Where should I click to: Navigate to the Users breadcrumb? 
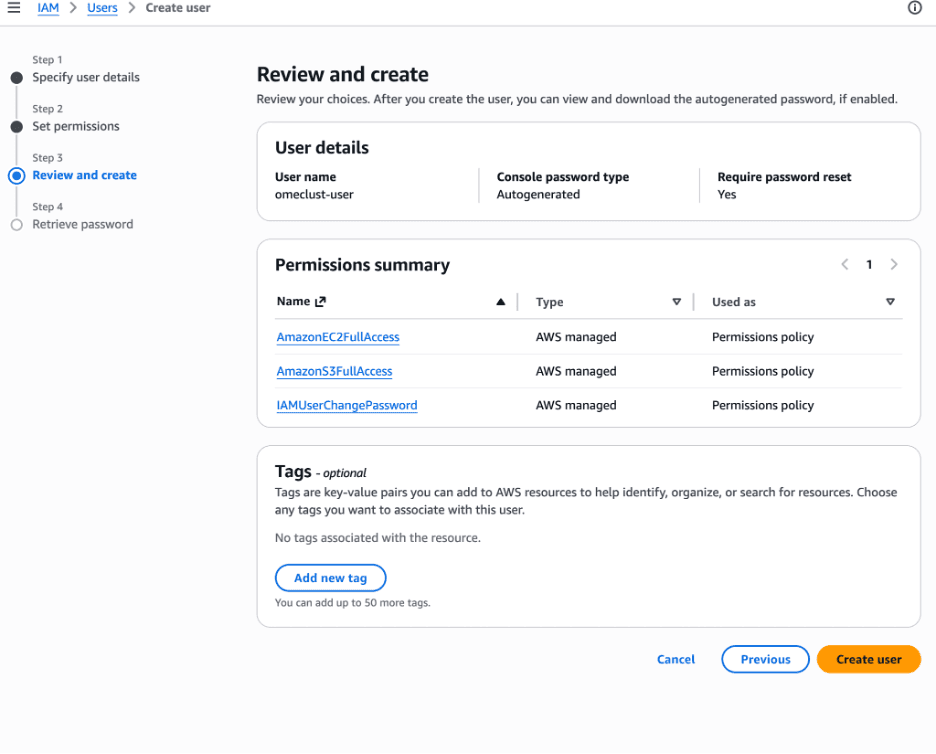click(x=102, y=8)
